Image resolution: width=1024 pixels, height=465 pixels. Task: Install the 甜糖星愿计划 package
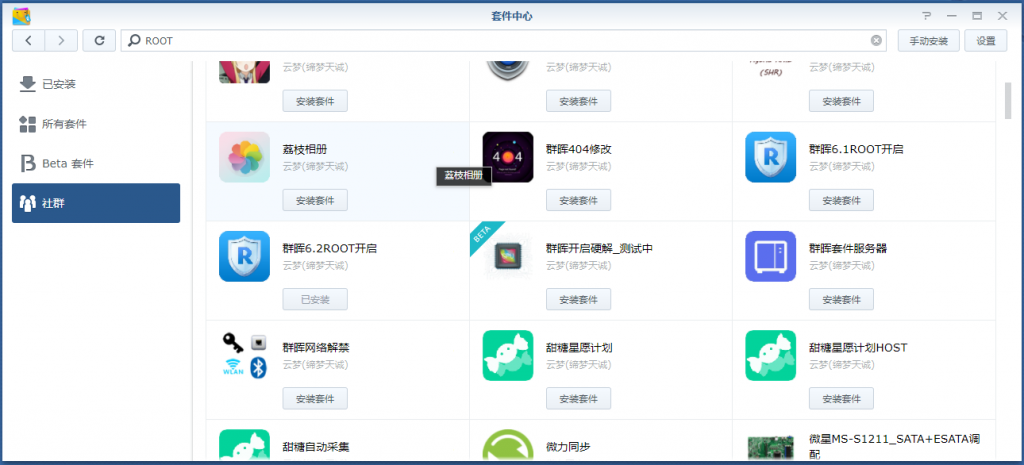click(578, 398)
